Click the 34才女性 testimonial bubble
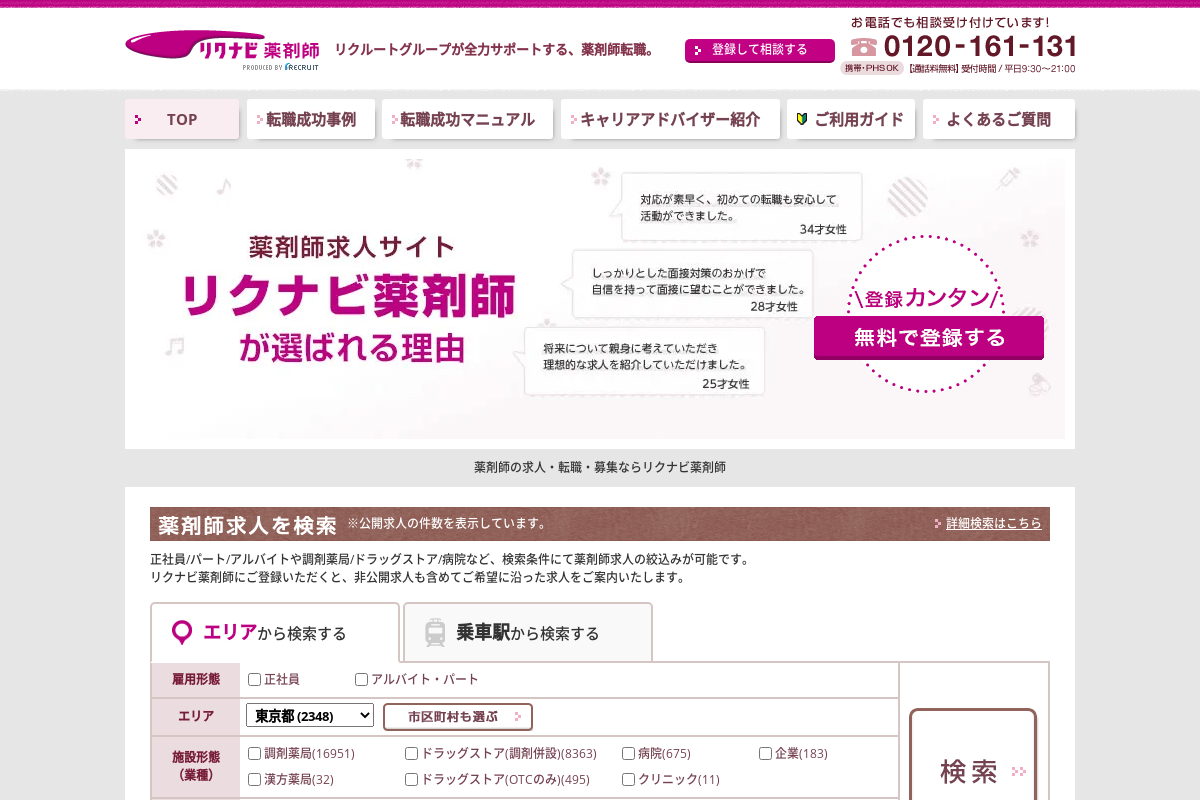 point(740,207)
